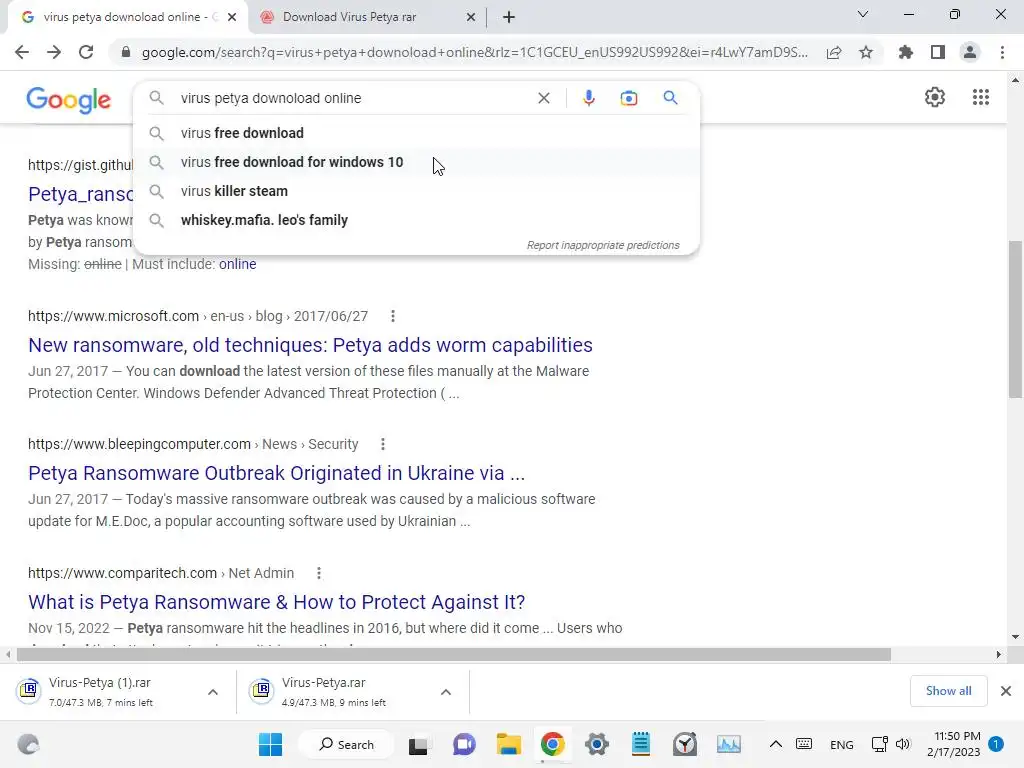The image size is (1024, 768).
Task: Open File Explorer from the taskbar
Action: [508, 744]
